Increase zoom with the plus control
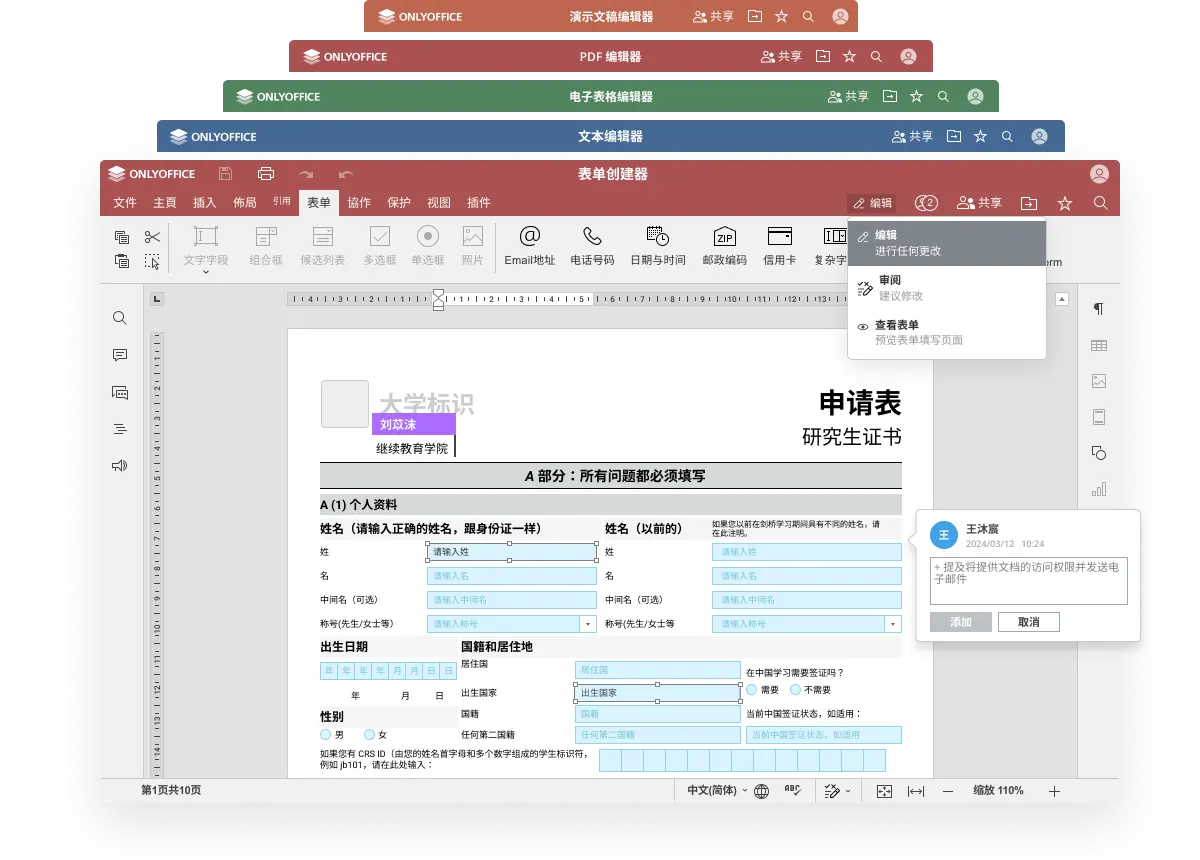The width and height of the screenshot is (1200, 860). [1054, 790]
